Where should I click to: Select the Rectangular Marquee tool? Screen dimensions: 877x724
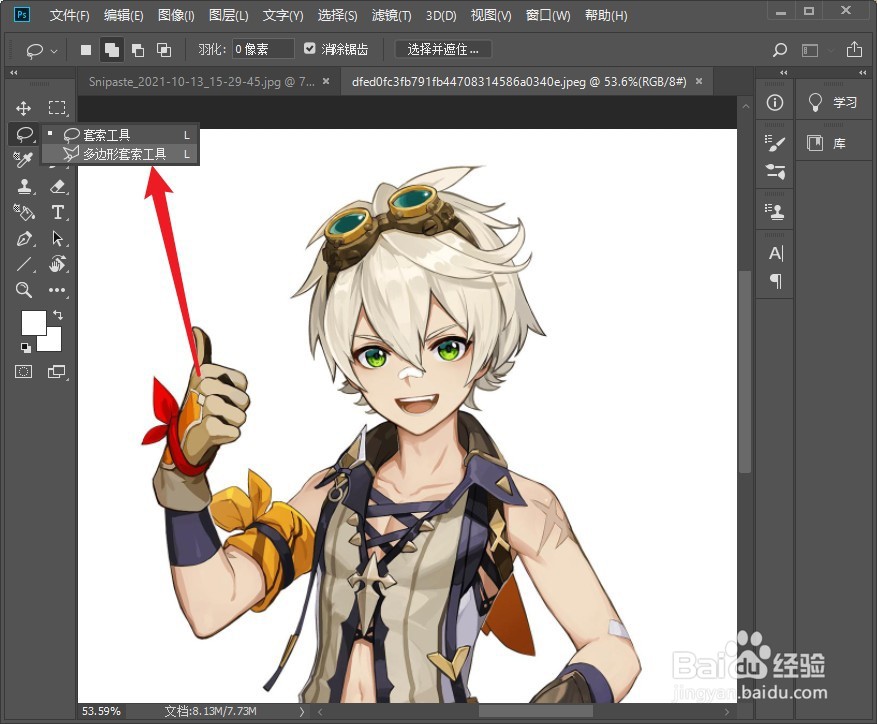tap(57, 108)
